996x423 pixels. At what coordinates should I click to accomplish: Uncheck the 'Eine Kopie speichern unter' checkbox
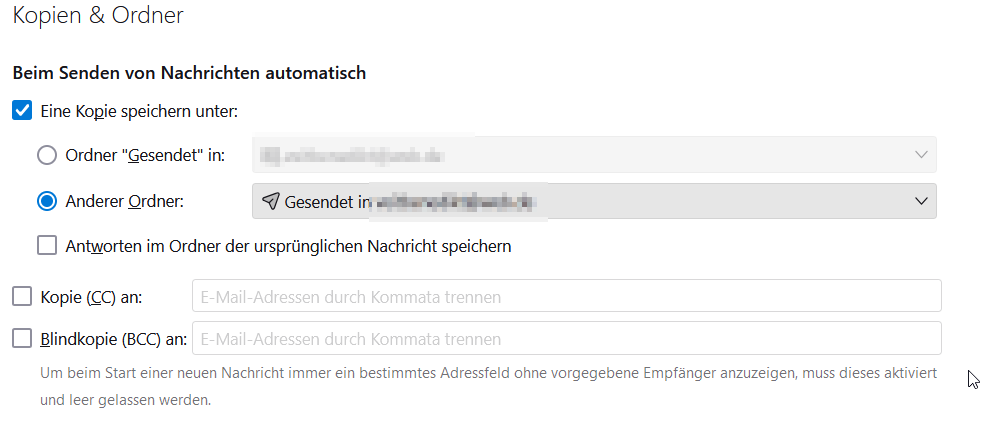coord(22,110)
